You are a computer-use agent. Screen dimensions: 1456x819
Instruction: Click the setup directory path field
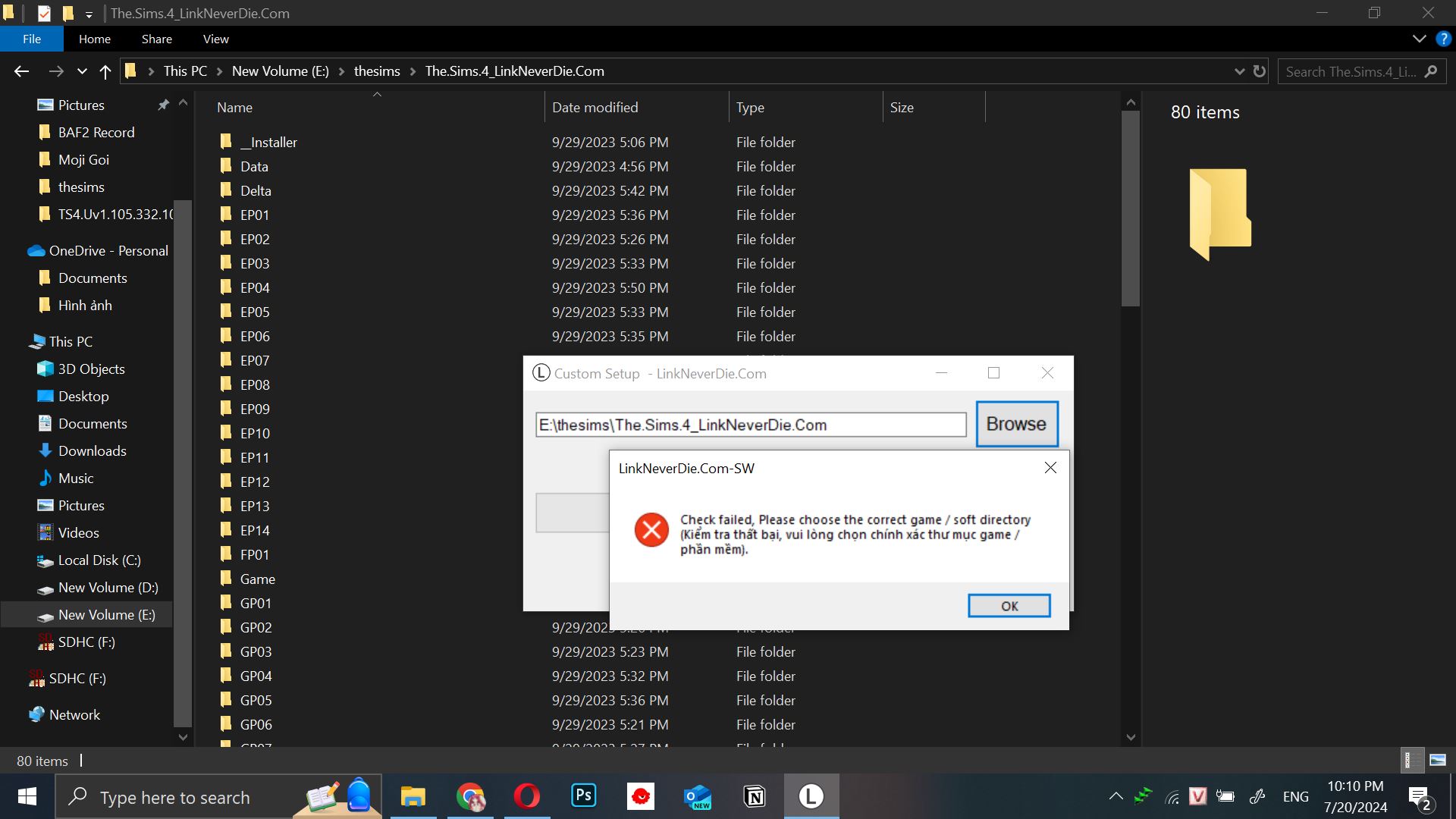(750, 425)
